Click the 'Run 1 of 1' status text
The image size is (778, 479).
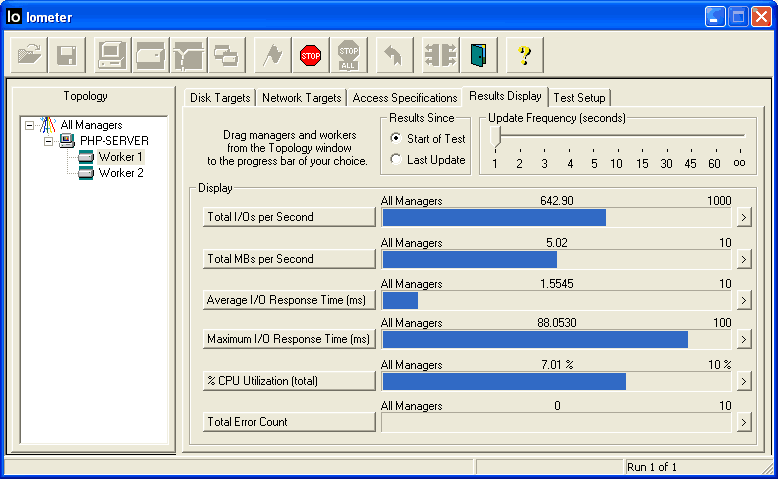pos(651,467)
